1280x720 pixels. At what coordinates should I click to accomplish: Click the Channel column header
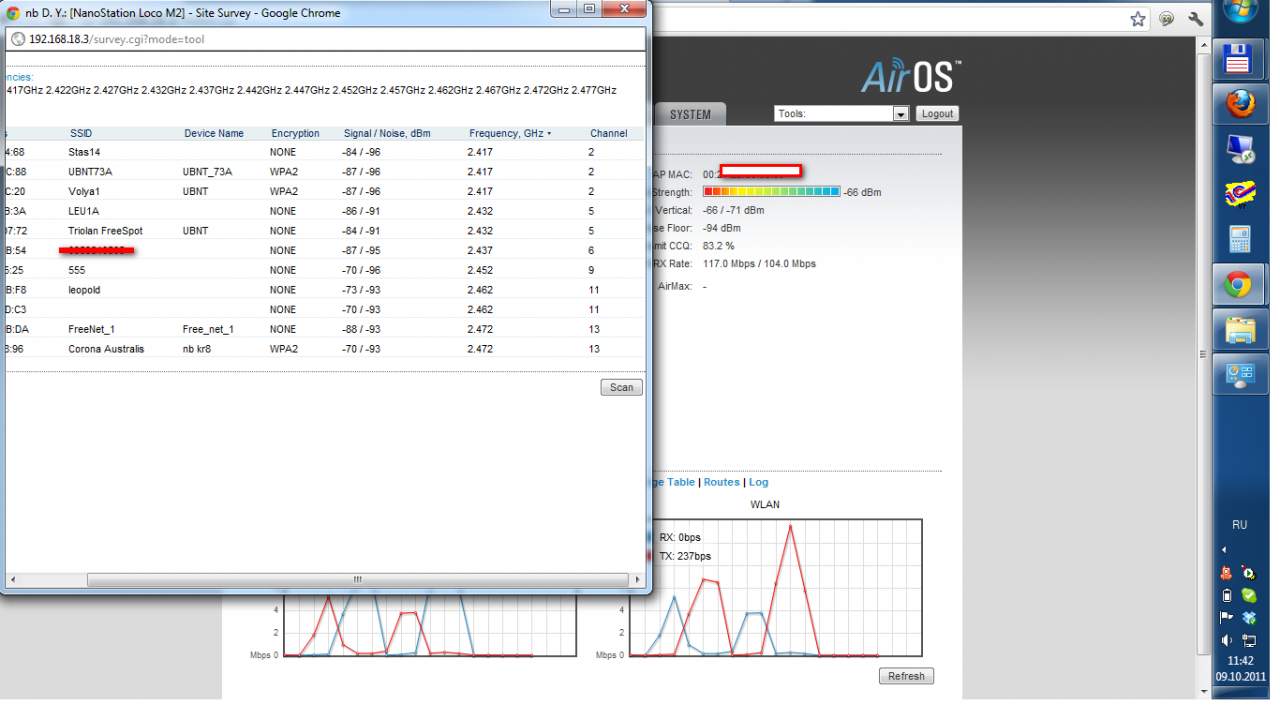coord(608,133)
